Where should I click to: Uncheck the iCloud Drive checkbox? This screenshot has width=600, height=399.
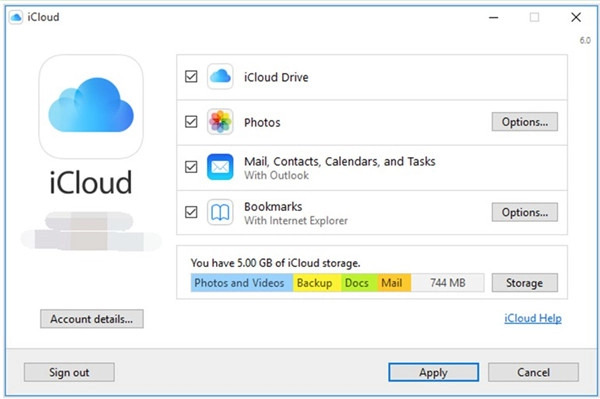(x=191, y=77)
